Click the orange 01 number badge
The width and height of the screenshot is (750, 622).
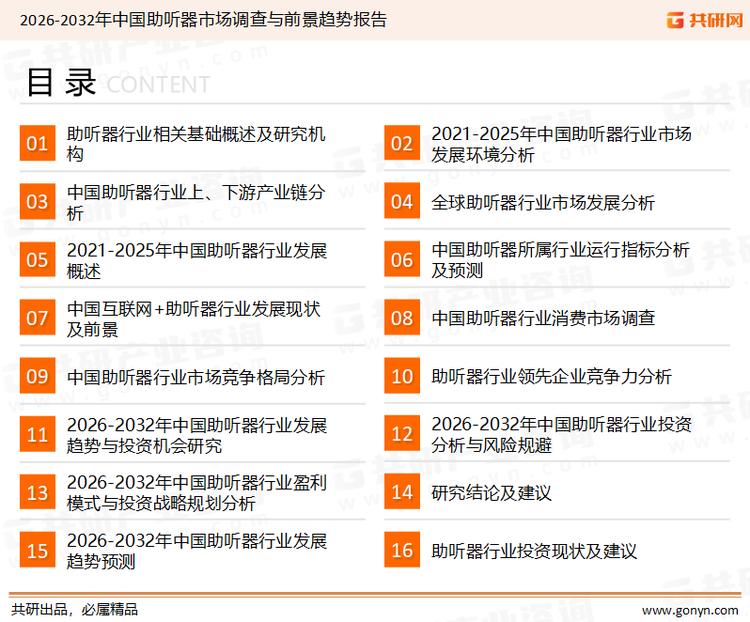[x=37, y=143]
